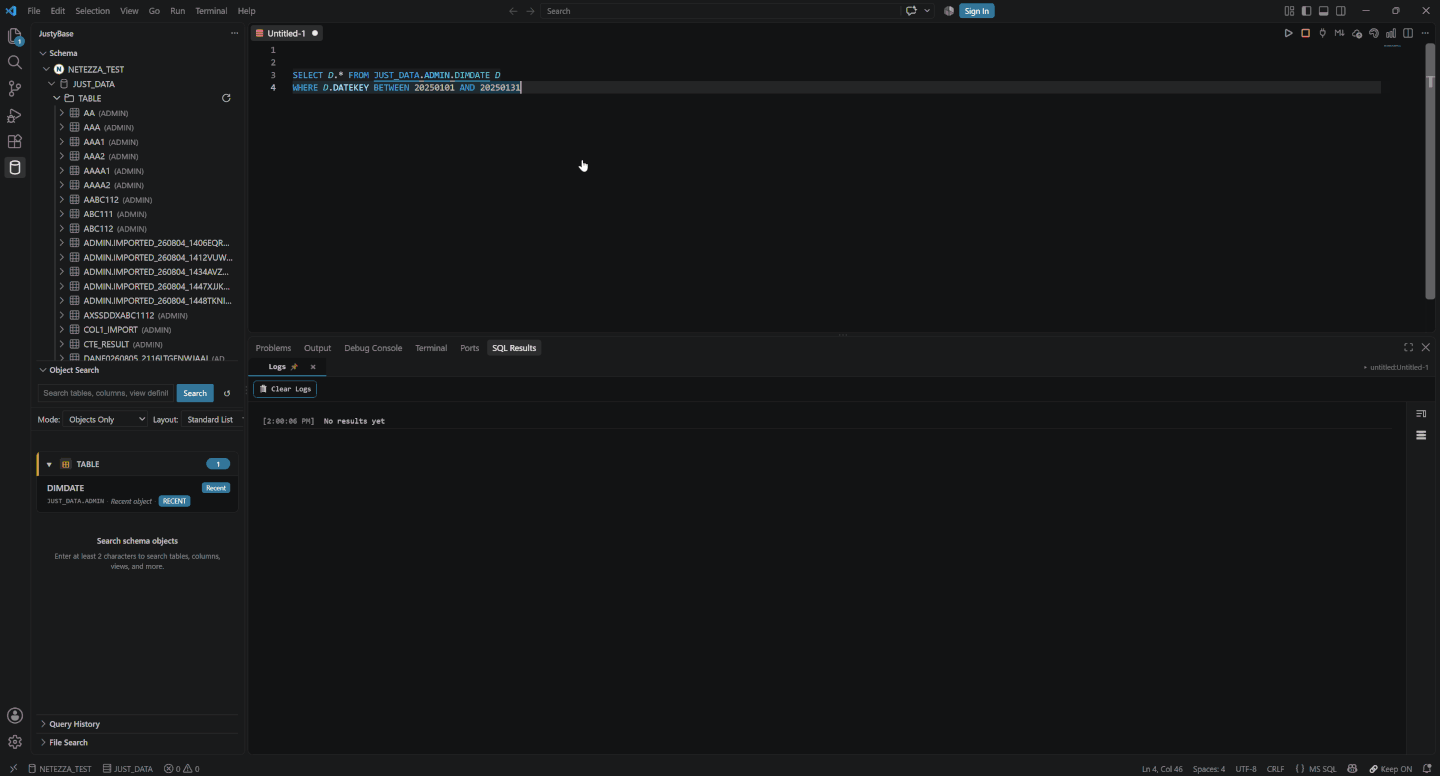Open the Accounts icon in activity bar
This screenshot has width=1440, height=776.
[15, 715]
